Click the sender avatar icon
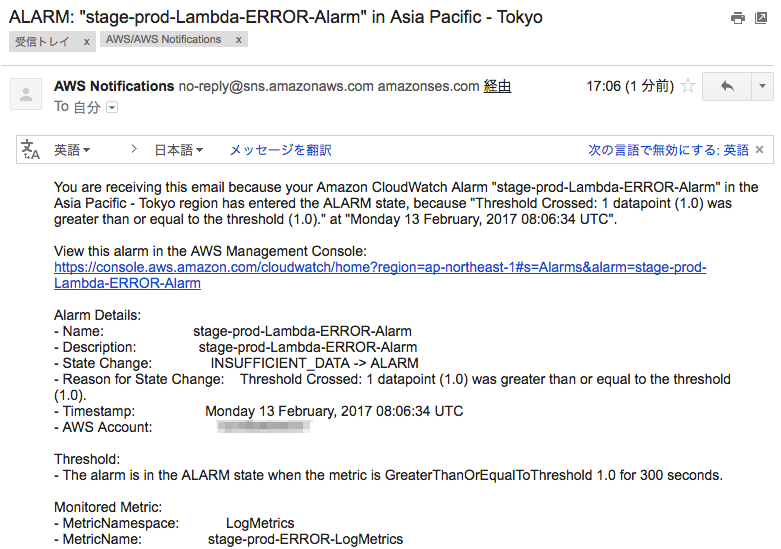The image size is (781, 549). pos(26,94)
